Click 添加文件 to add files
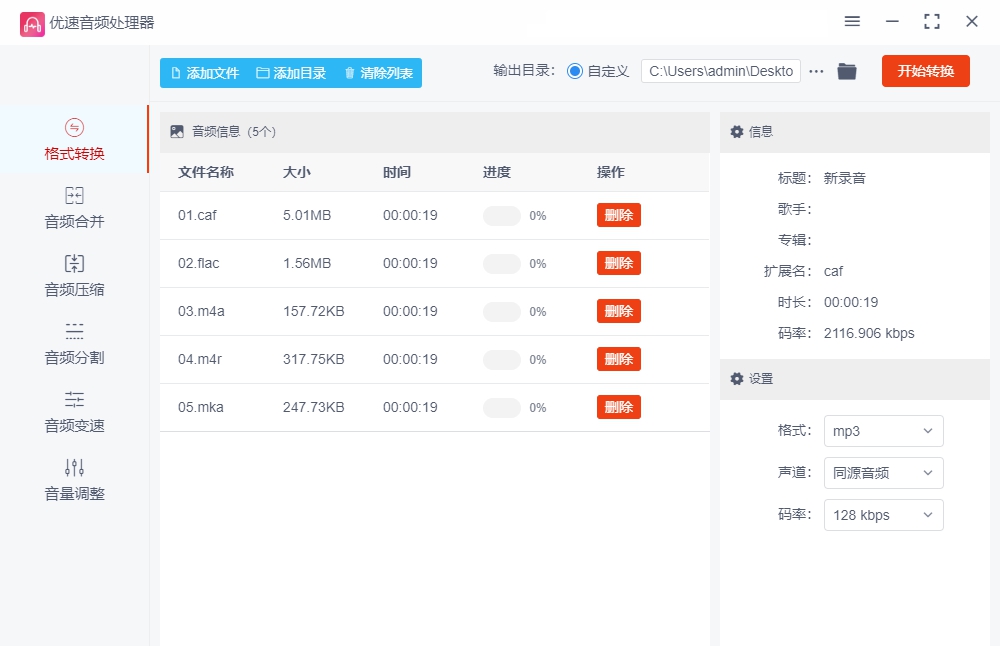The width and height of the screenshot is (1000, 646). [205, 72]
